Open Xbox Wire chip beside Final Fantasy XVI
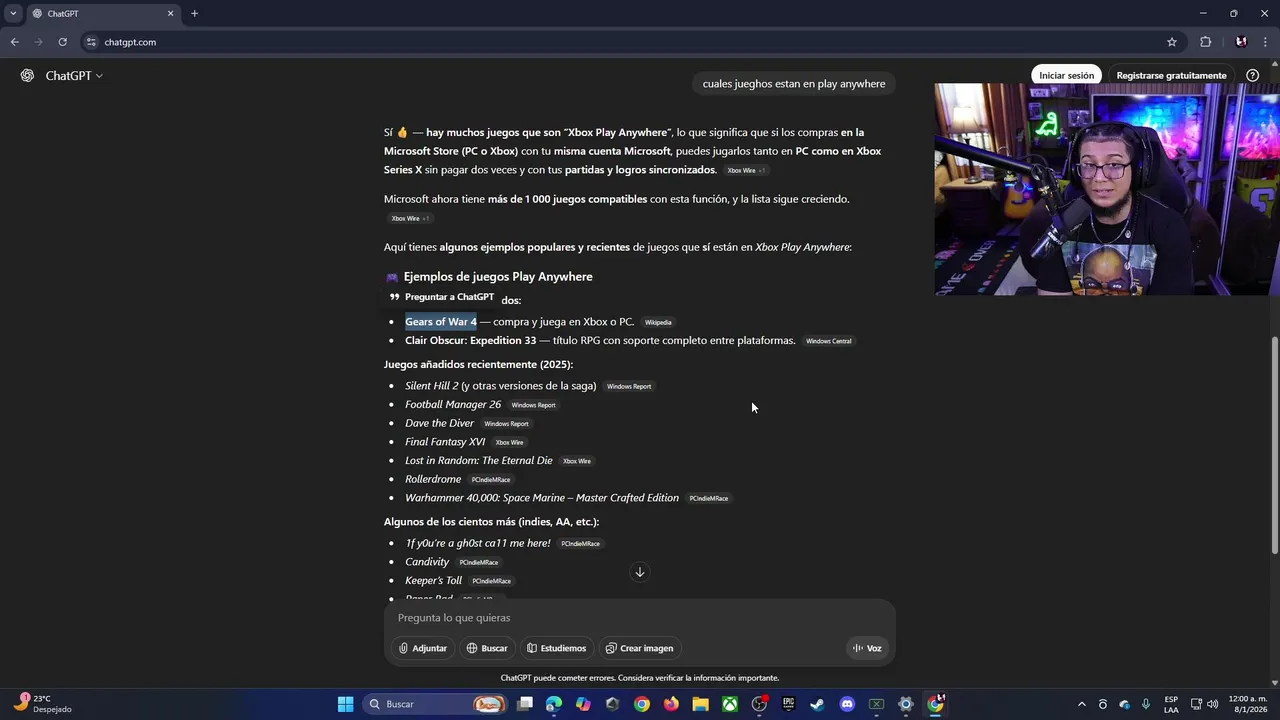 tap(509, 442)
